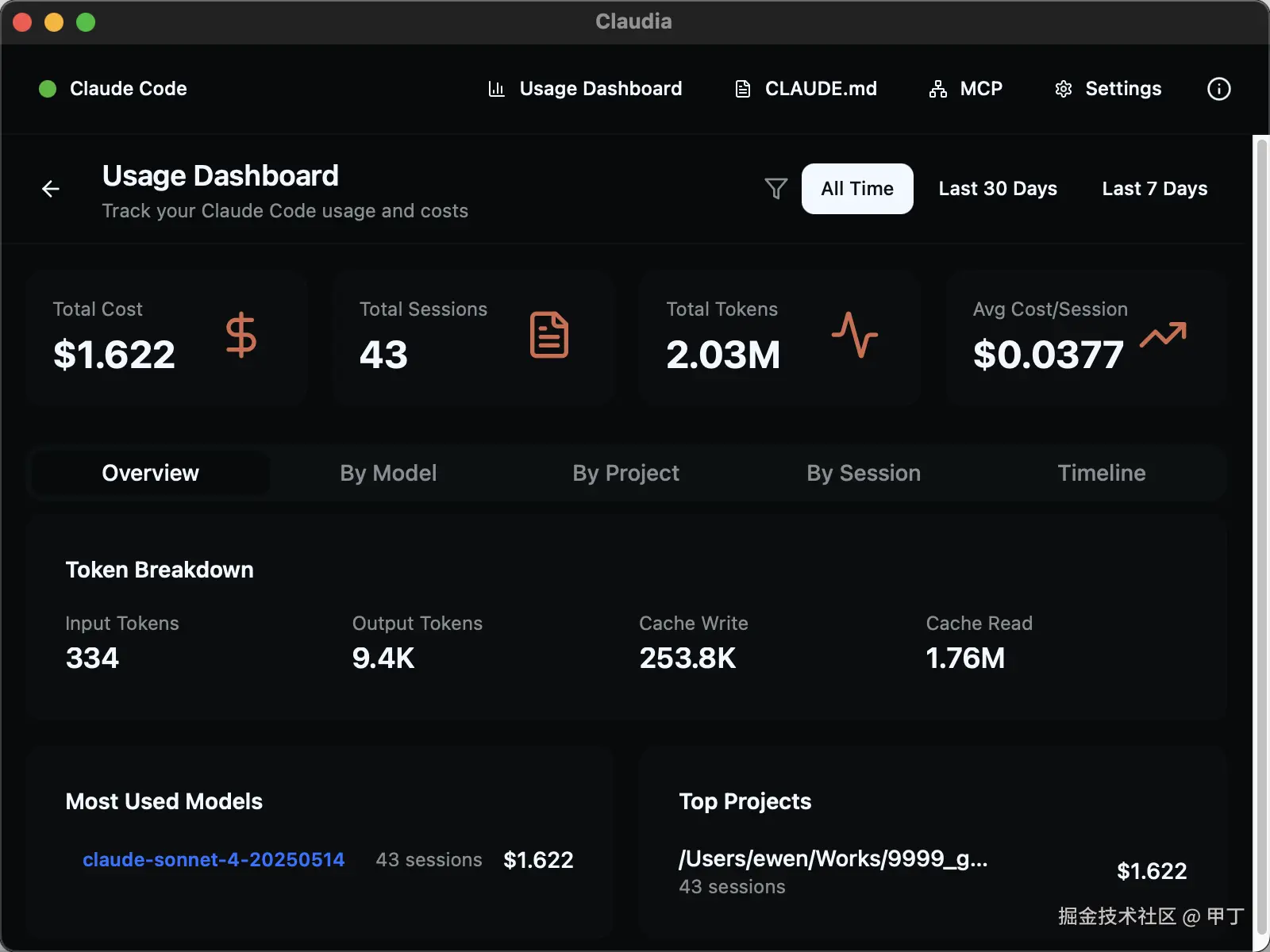1270x952 pixels.
Task: Click the Total Sessions card label
Action: click(x=423, y=309)
